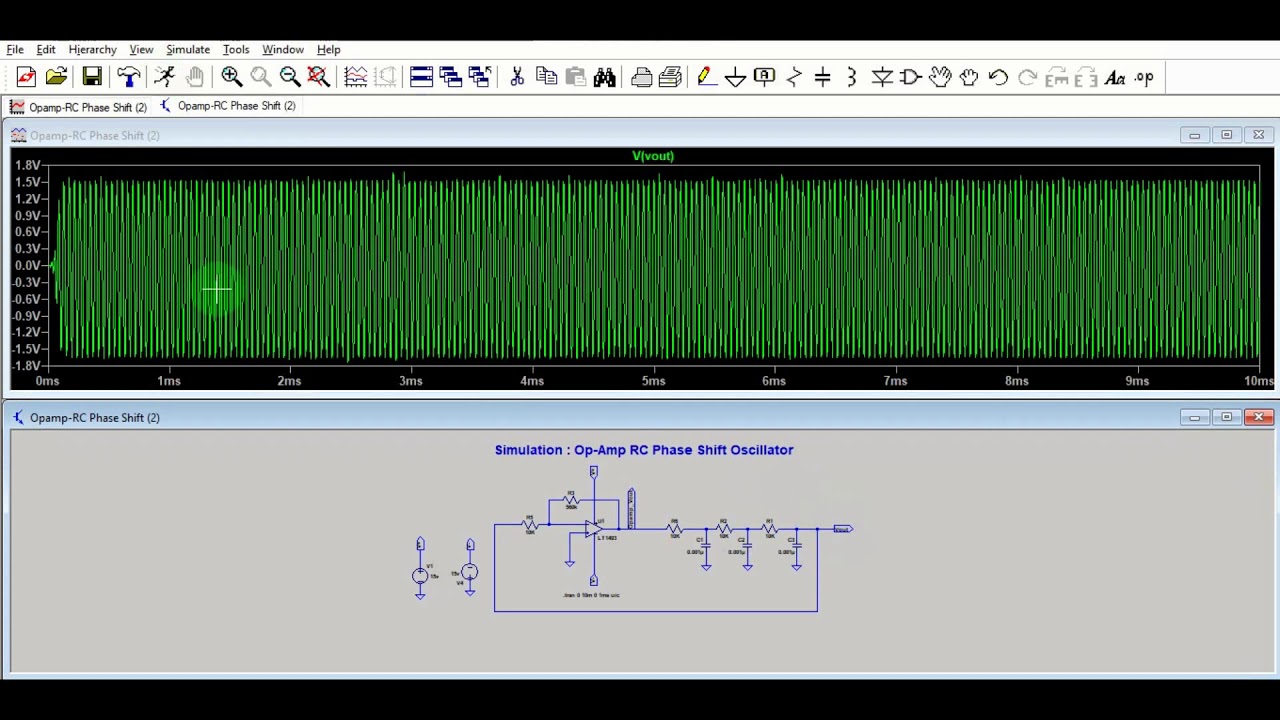Select the Move open-hand tool
Screen dimensions: 1280x720
(939, 77)
